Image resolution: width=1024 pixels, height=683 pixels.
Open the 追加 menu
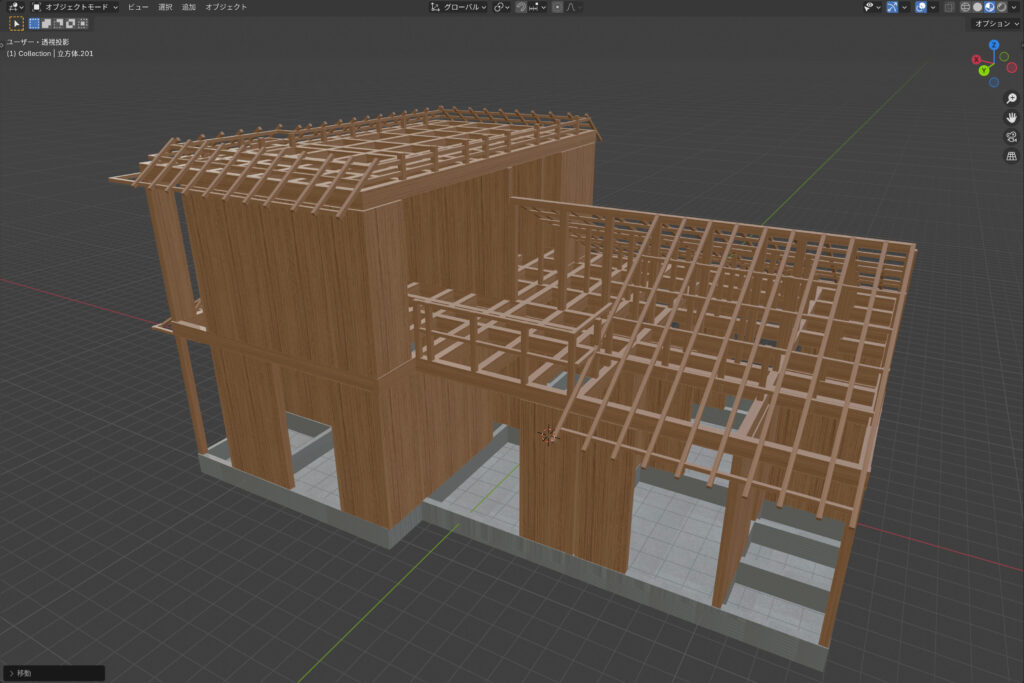[x=188, y=7]
